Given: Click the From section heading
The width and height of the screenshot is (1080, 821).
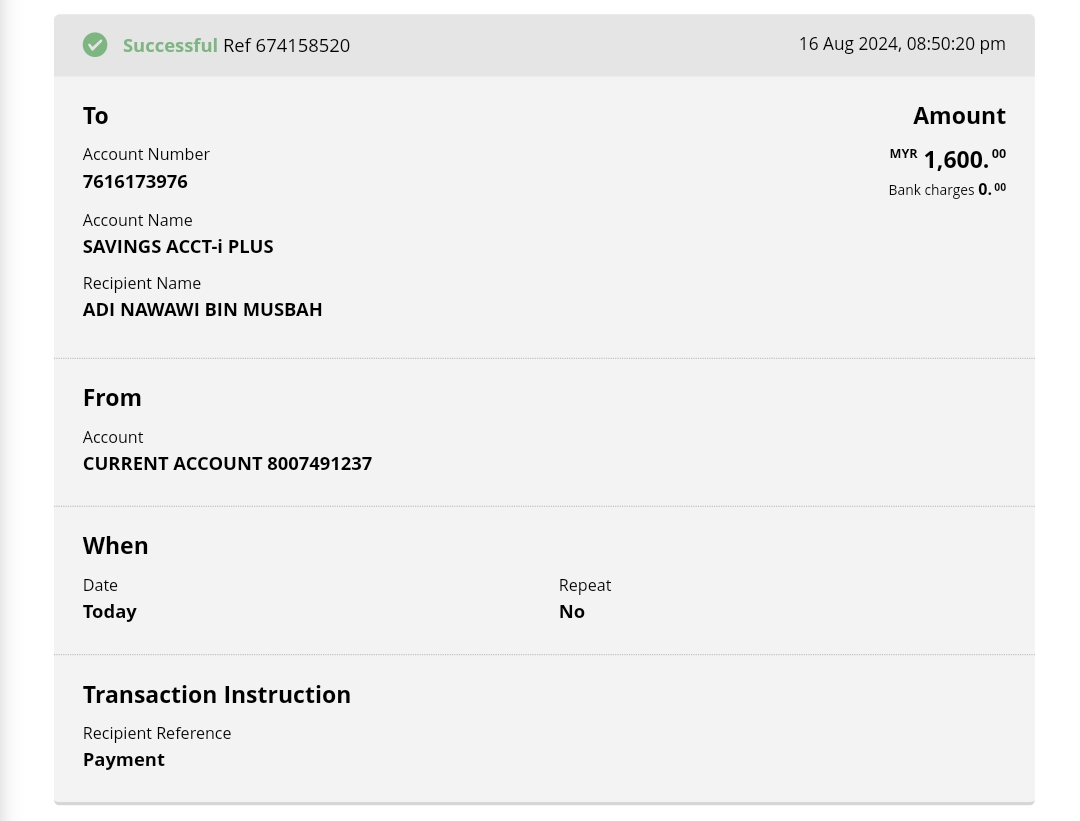Looking at the screenshot, I should click(112, 398).
